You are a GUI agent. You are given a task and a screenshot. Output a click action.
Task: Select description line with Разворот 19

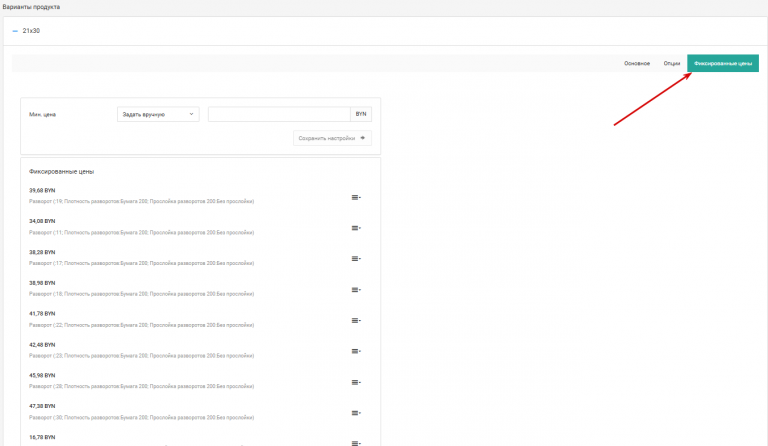pos(142,201)
